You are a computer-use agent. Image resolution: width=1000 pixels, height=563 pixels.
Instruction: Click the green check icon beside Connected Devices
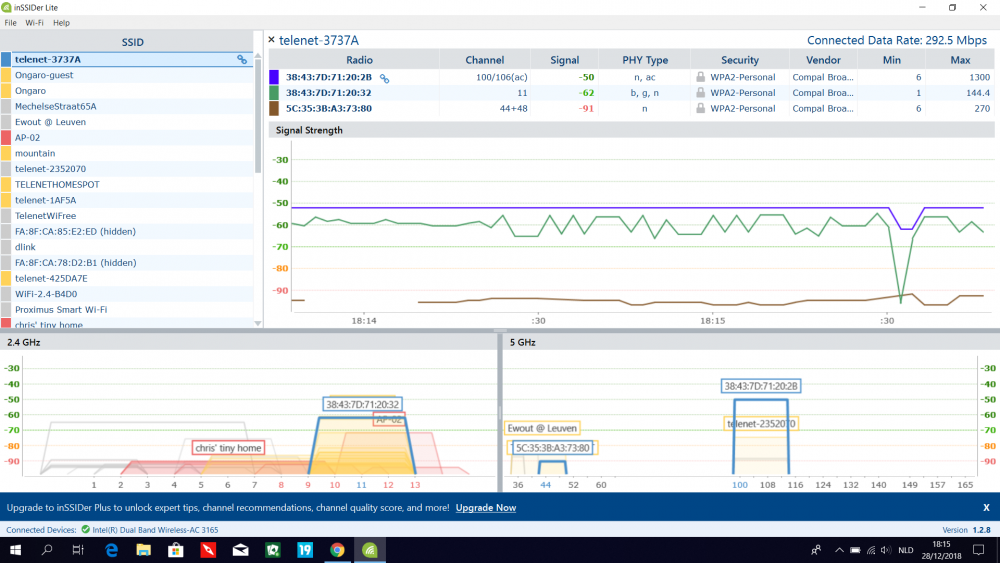(86, 530)
